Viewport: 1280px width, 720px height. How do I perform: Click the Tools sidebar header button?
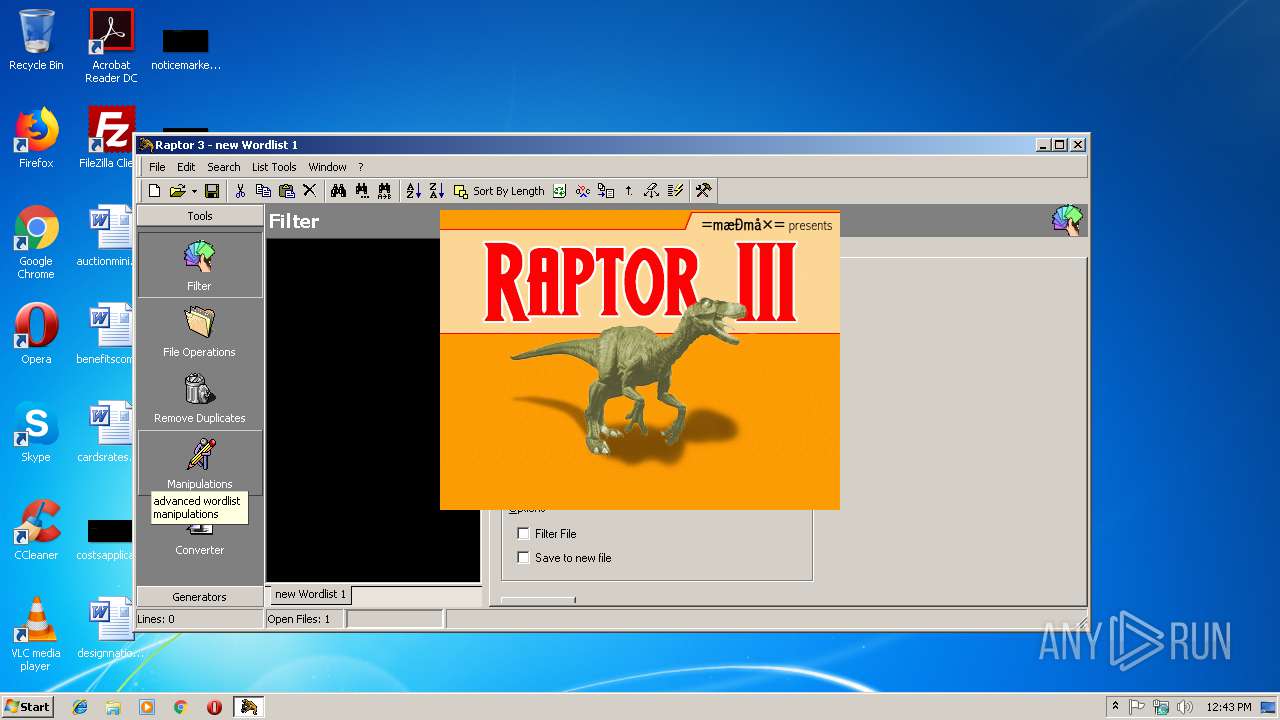point(199,216)
